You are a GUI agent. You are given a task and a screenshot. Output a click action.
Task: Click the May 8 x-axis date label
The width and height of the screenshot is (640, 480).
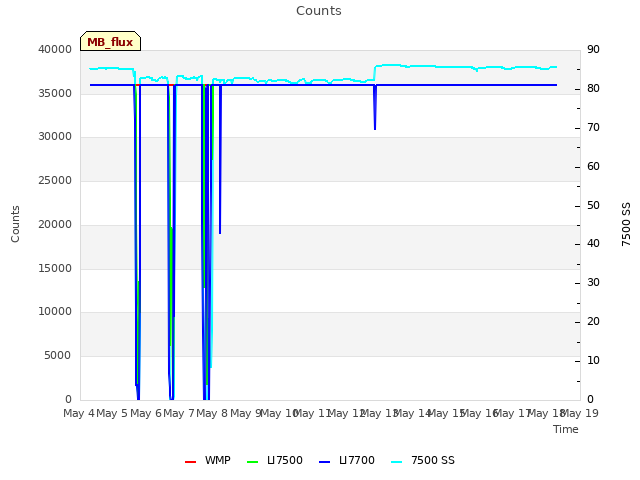point(212,413)
